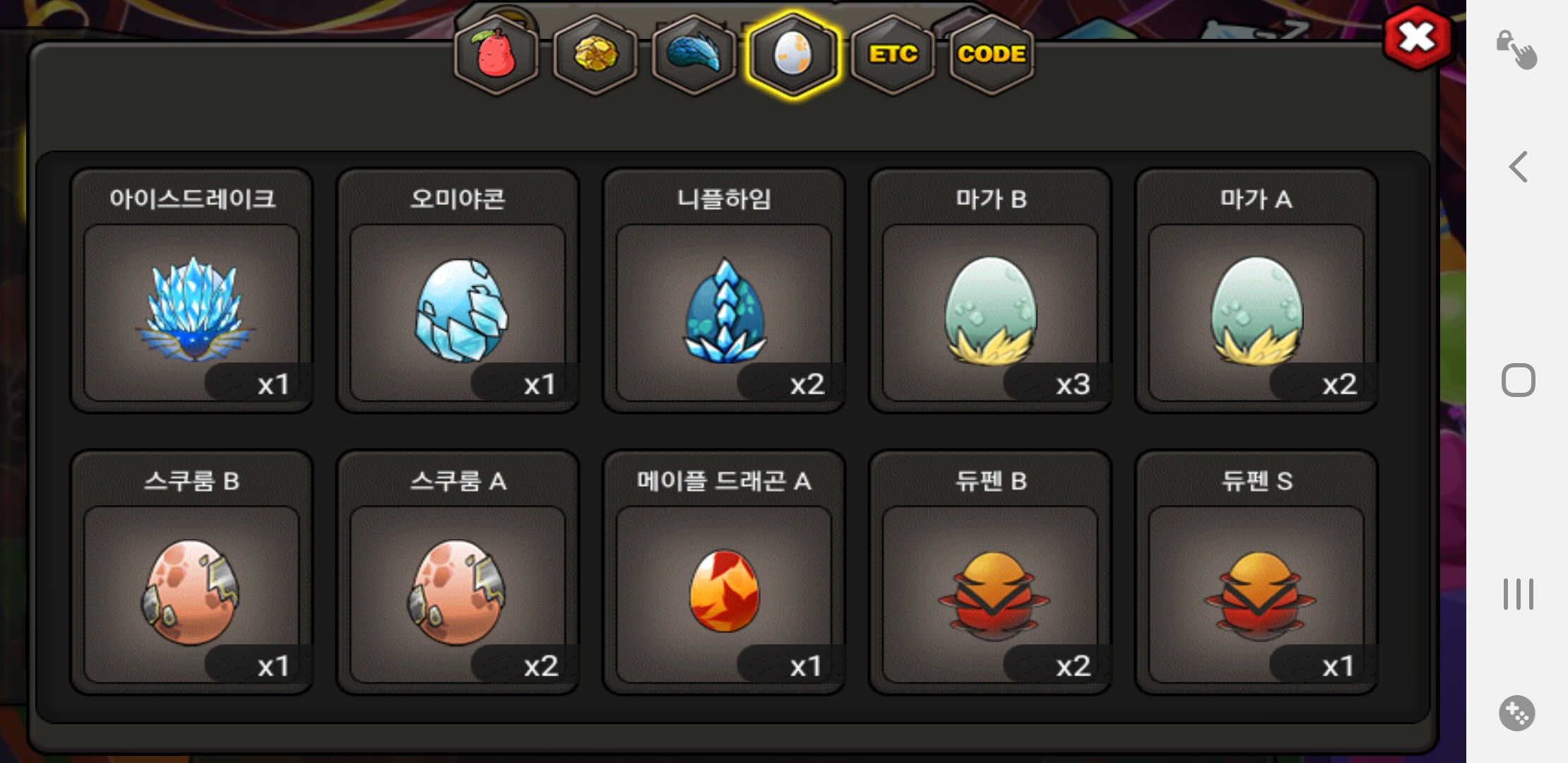
Task: Choose the 듀펜 S egg
Action: point(1257,572)
